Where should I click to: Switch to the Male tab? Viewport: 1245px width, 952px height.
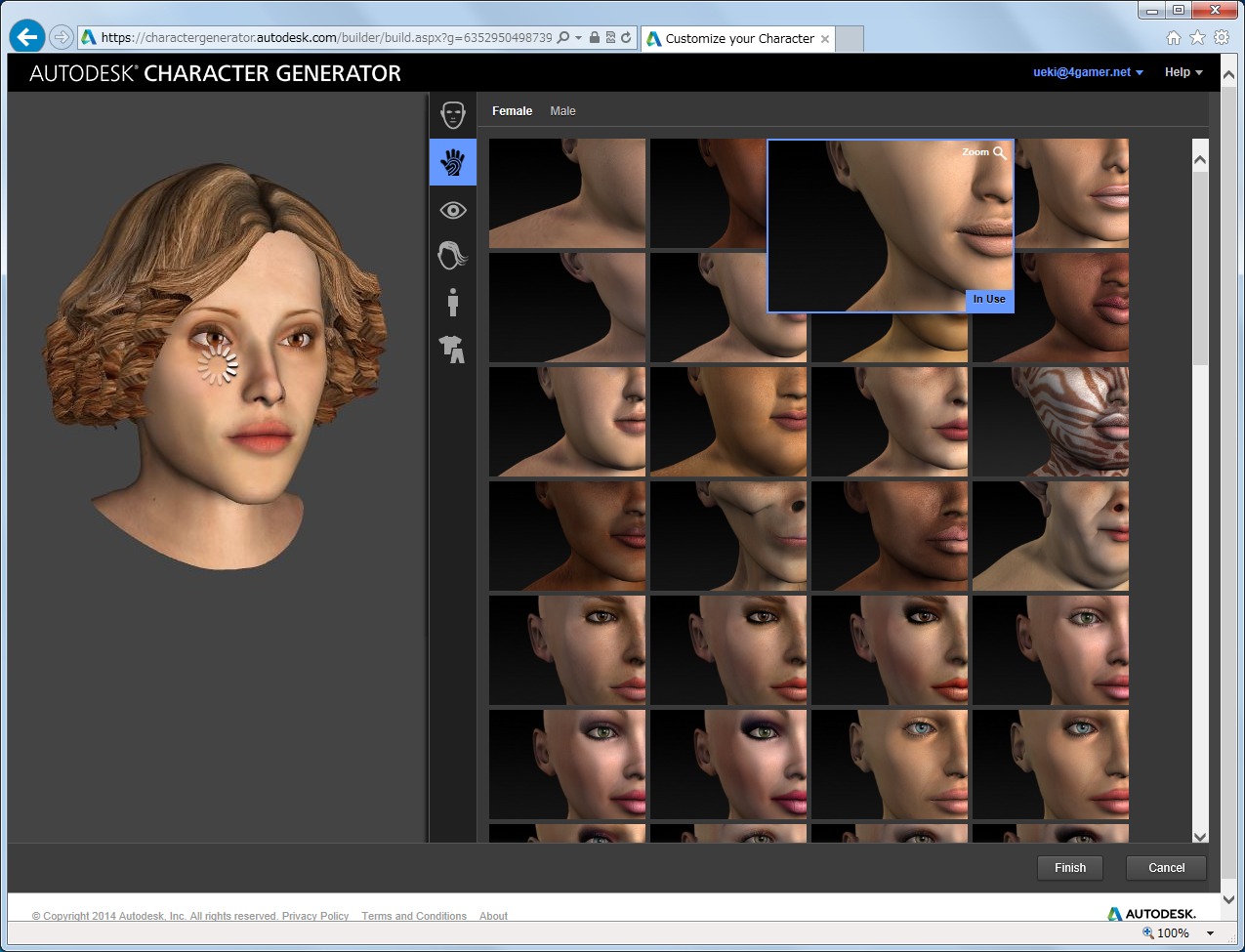[562, 111]
